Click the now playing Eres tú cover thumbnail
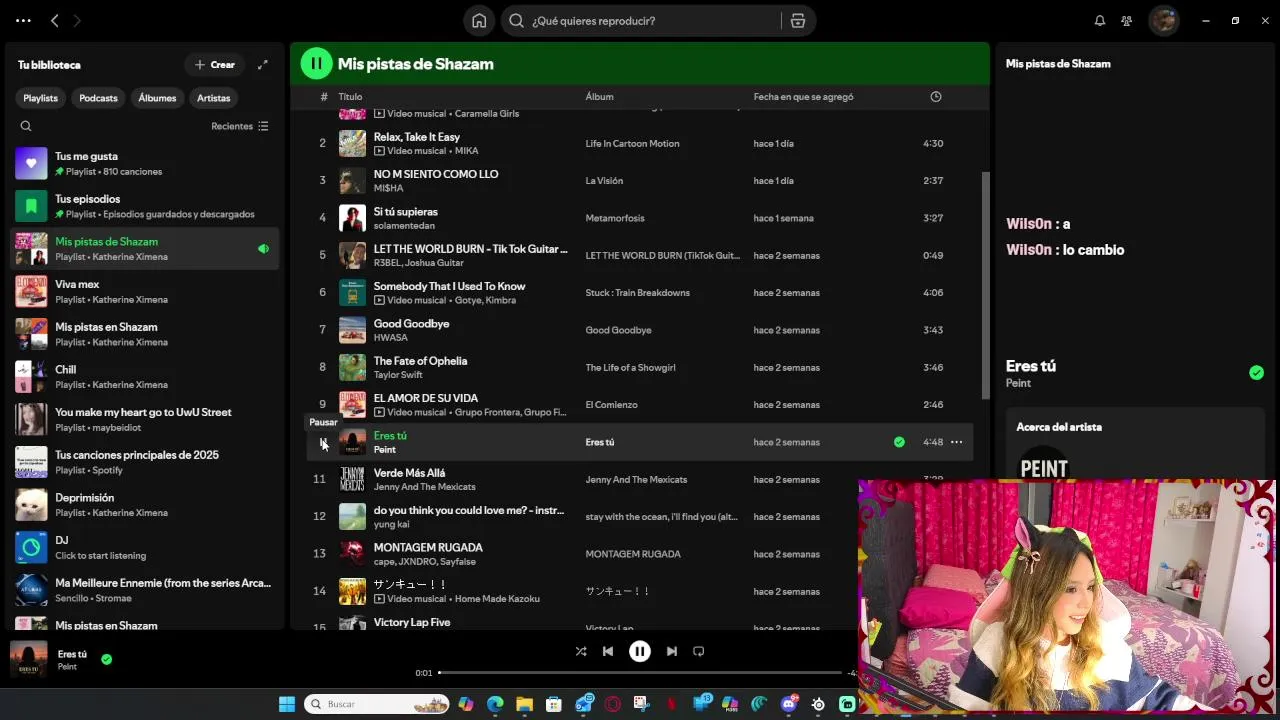1280x720 pixels. tap(28, 660)
